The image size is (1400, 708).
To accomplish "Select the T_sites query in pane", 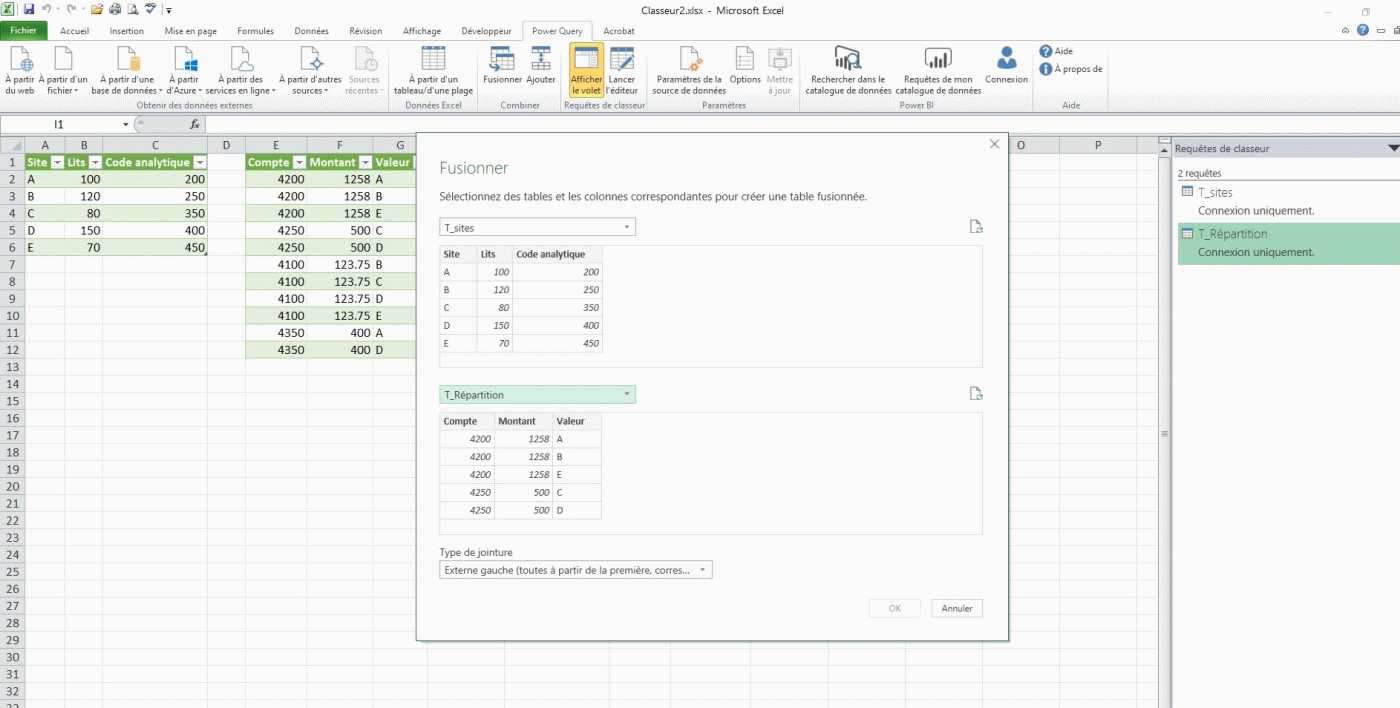I will (x=1215, y=192).
